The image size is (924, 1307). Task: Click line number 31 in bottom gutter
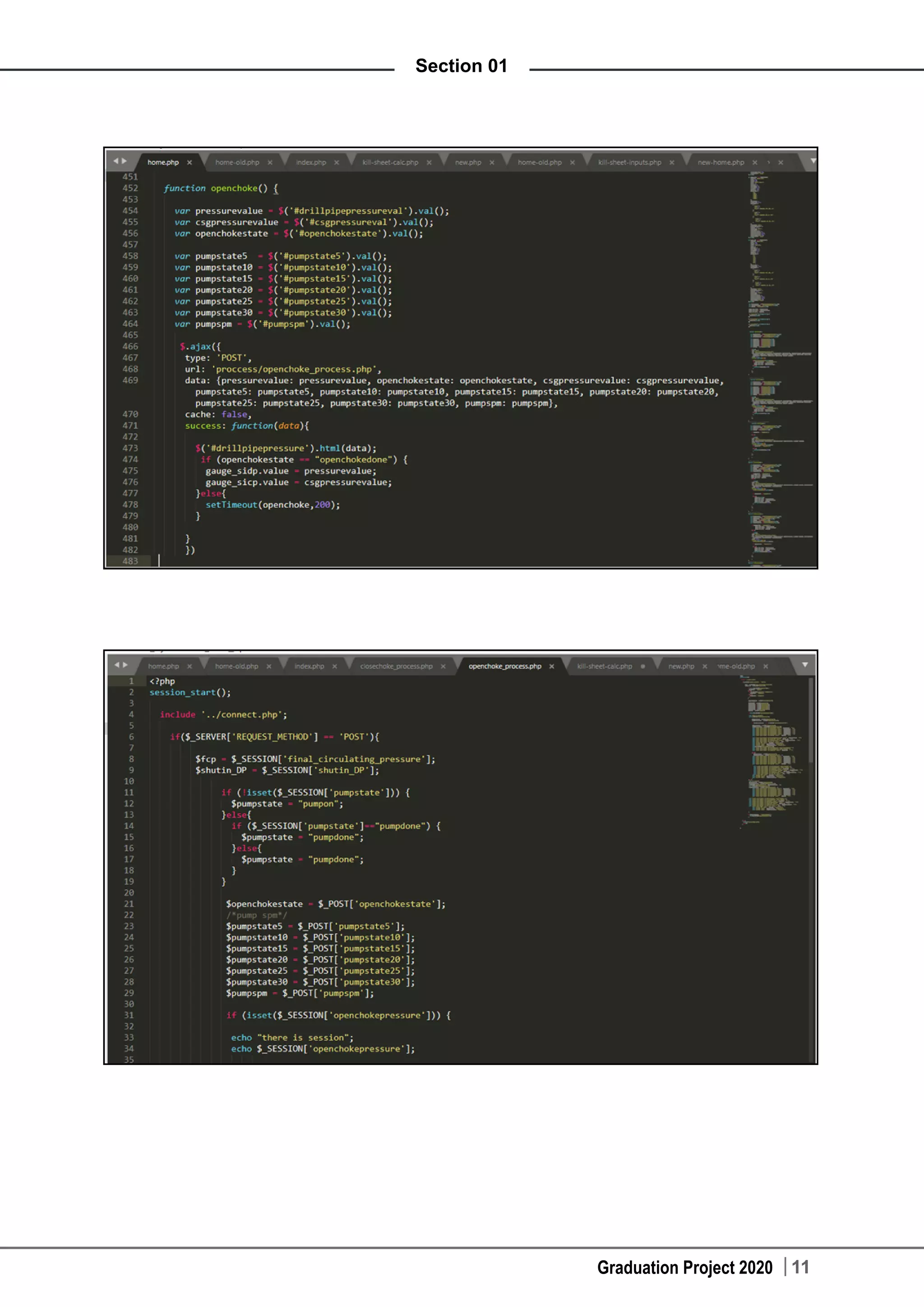coord(129,1015)
